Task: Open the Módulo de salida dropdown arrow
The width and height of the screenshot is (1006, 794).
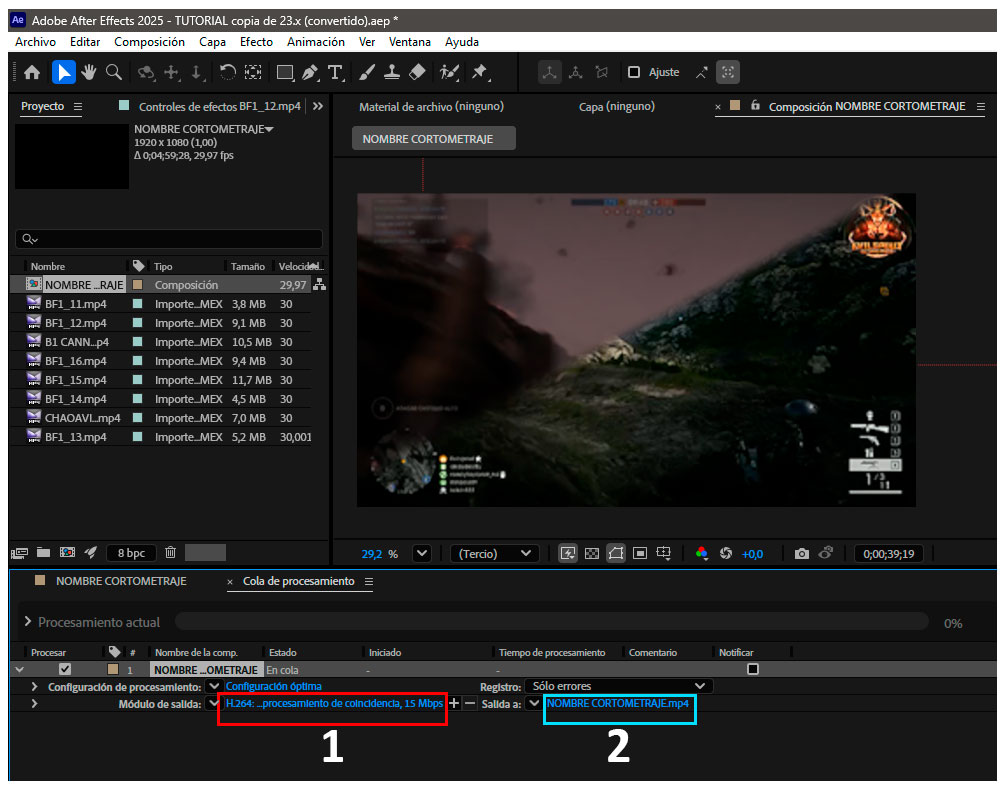Action: 214,704
